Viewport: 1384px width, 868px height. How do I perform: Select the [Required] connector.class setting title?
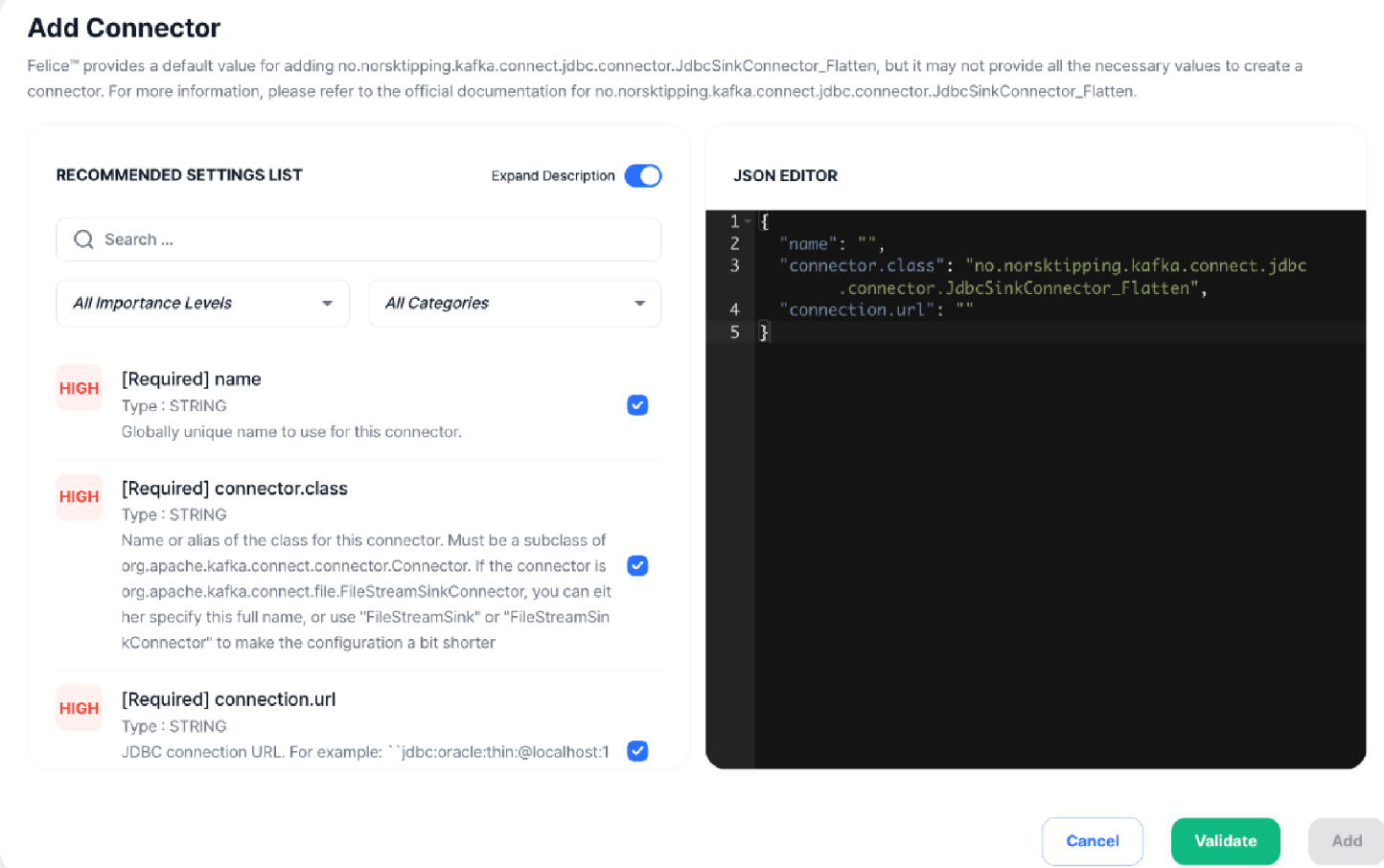point(235,489)
